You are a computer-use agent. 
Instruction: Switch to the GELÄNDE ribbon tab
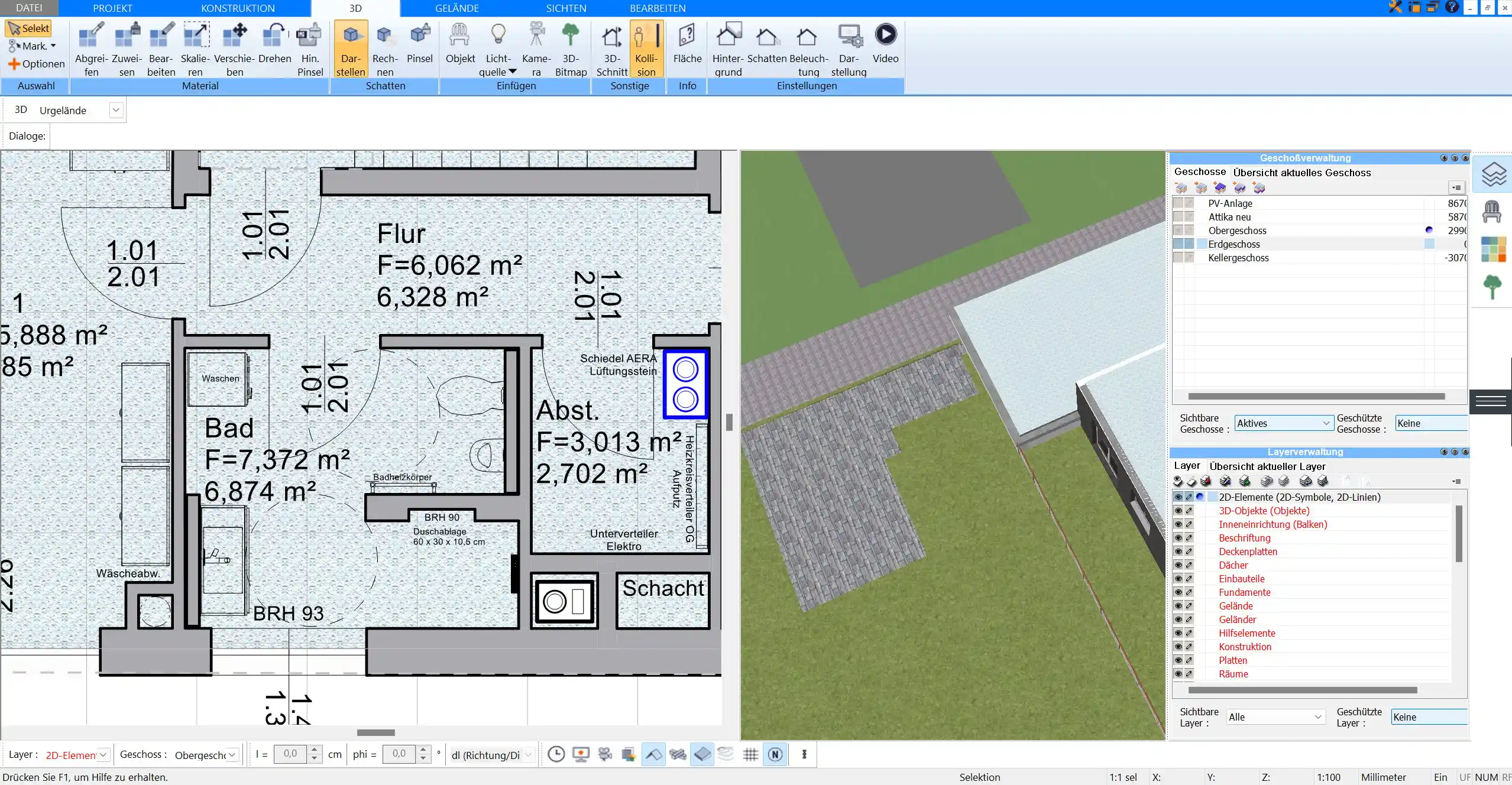click(457, 8)
